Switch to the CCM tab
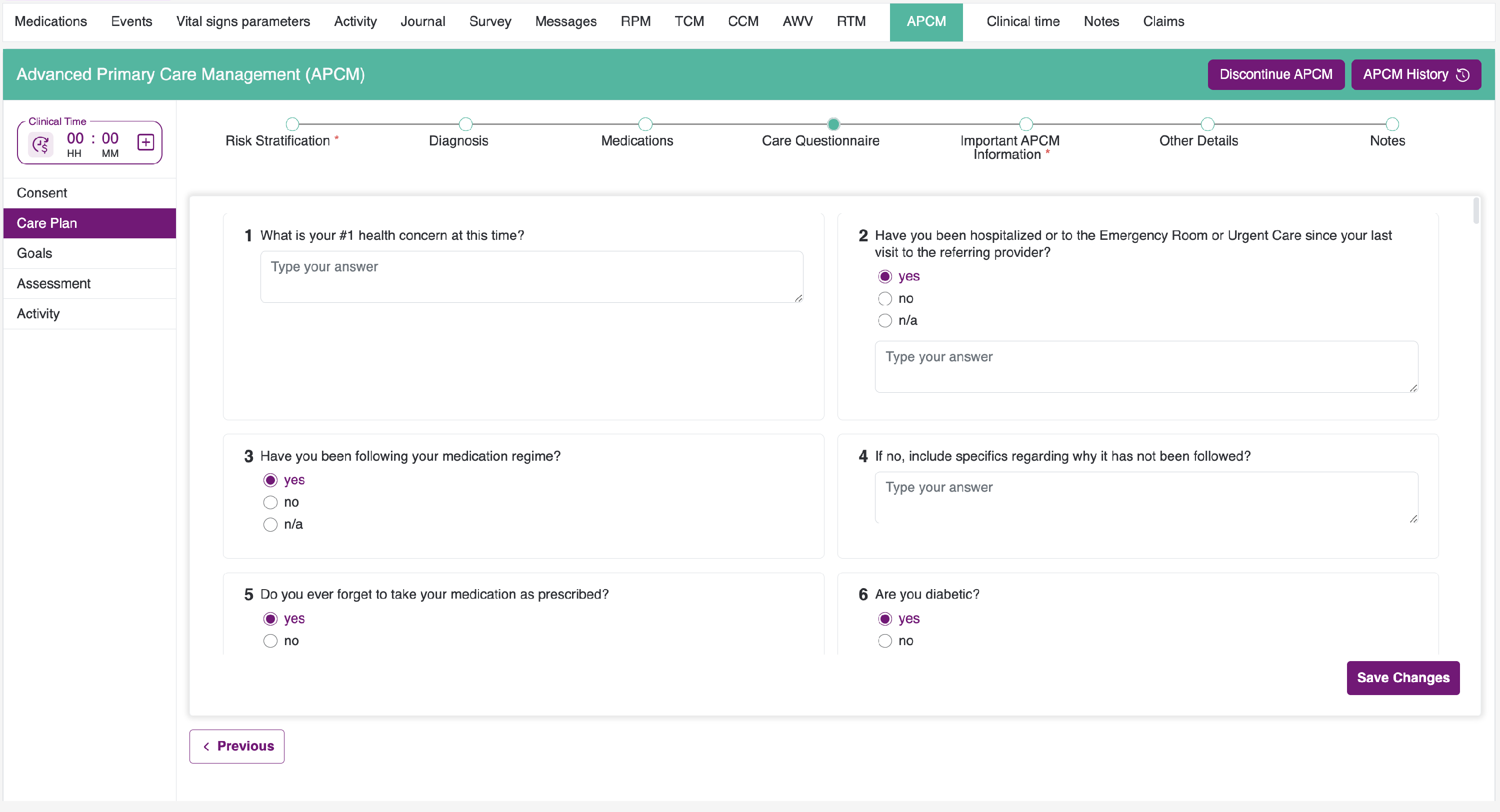The width and height of the screenshot is (1500, 812). click(x=743, y=21)
